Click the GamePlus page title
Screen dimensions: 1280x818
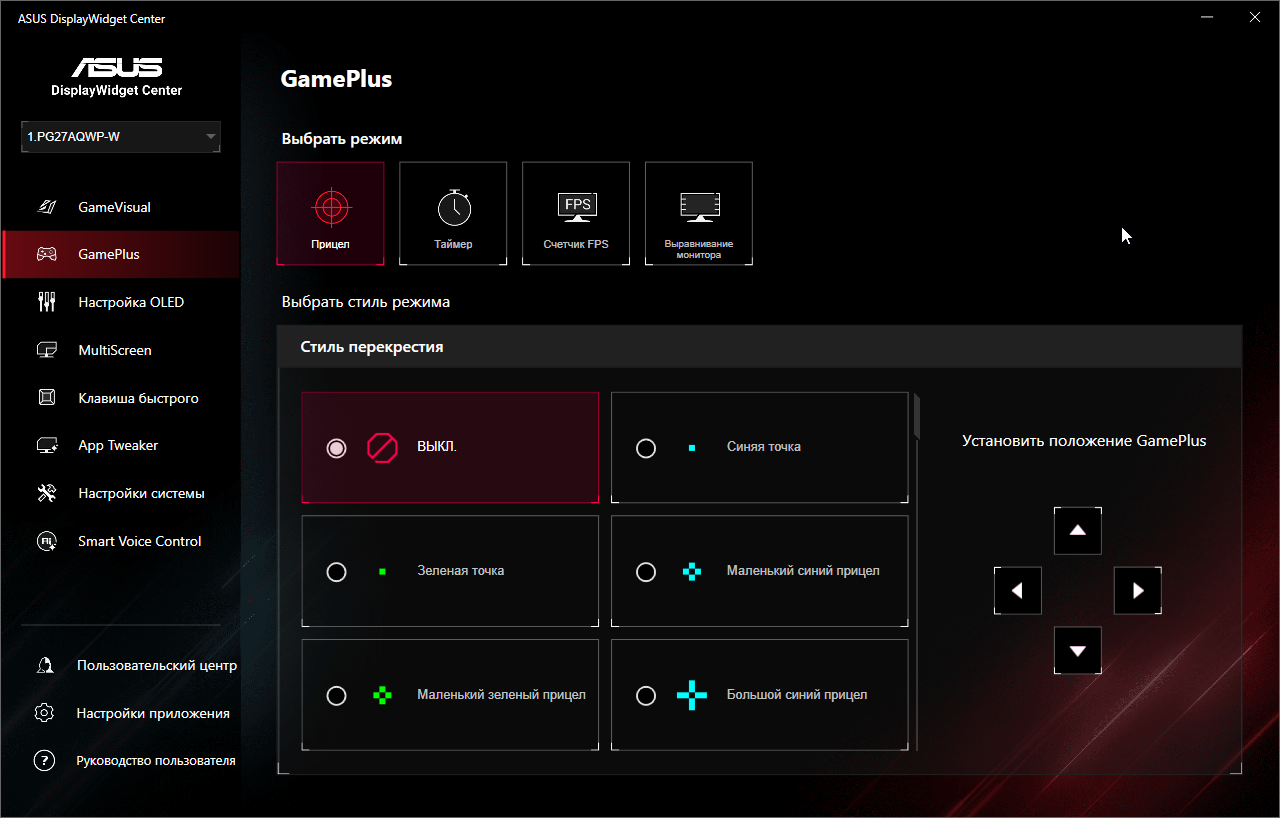[336, 79]
